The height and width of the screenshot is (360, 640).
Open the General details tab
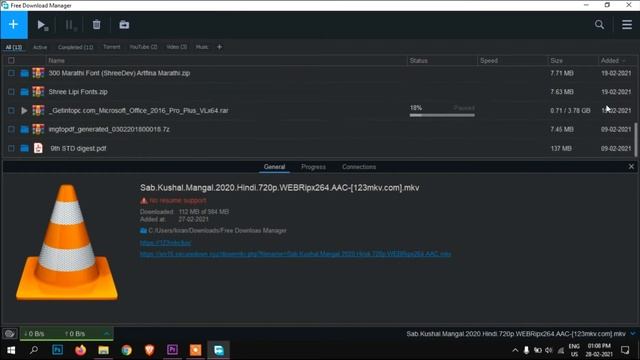[x=274, y=167]
